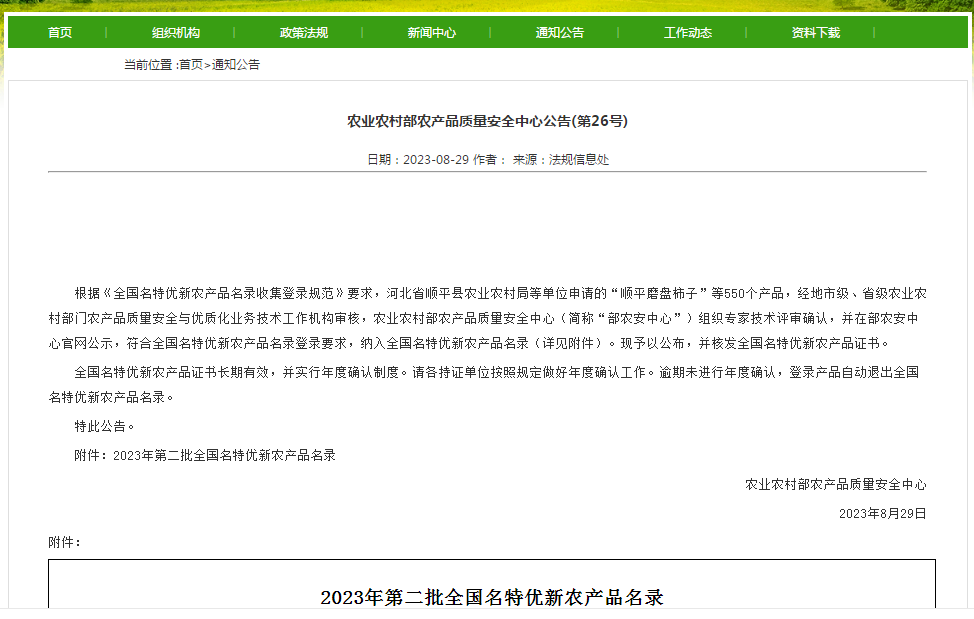
Task: Click the source text 法规信息处
Action: [579, 160]
